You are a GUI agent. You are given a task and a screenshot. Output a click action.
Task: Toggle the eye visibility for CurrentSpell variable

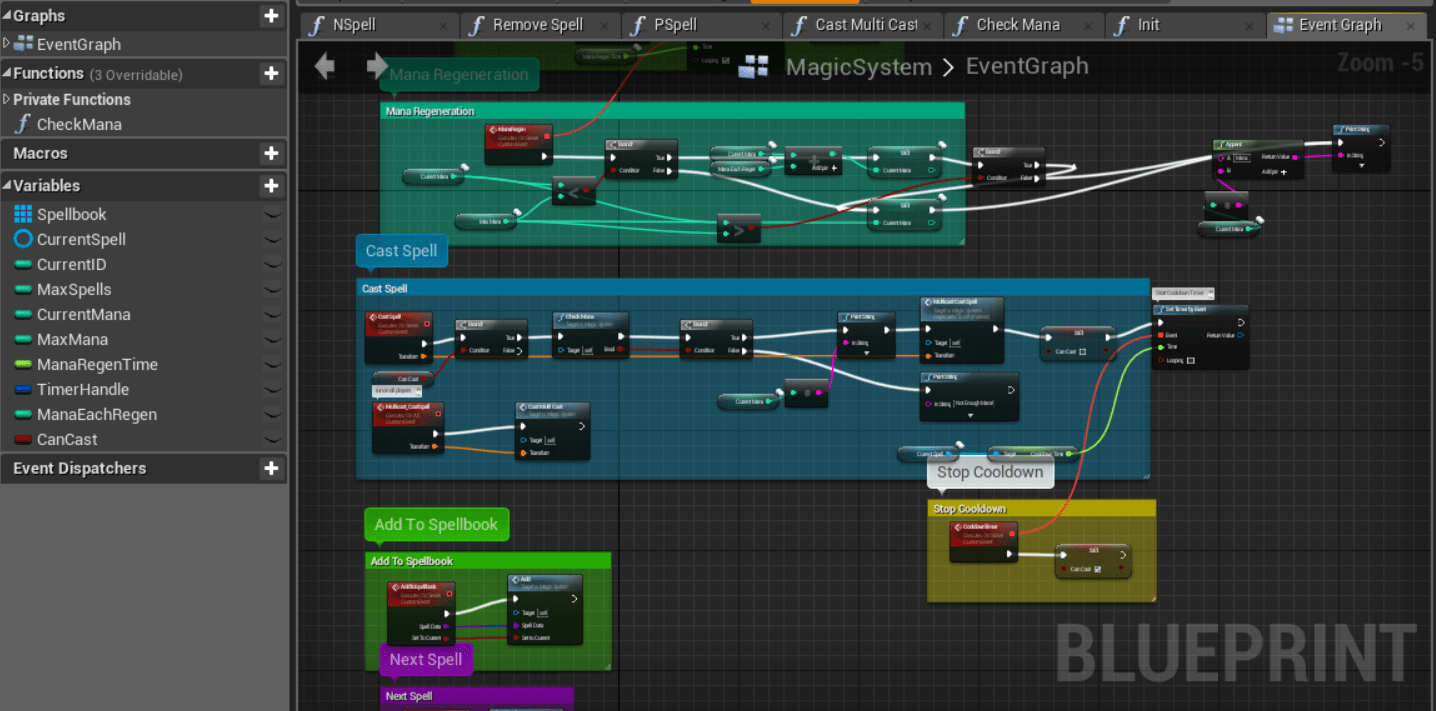[272, 239]
